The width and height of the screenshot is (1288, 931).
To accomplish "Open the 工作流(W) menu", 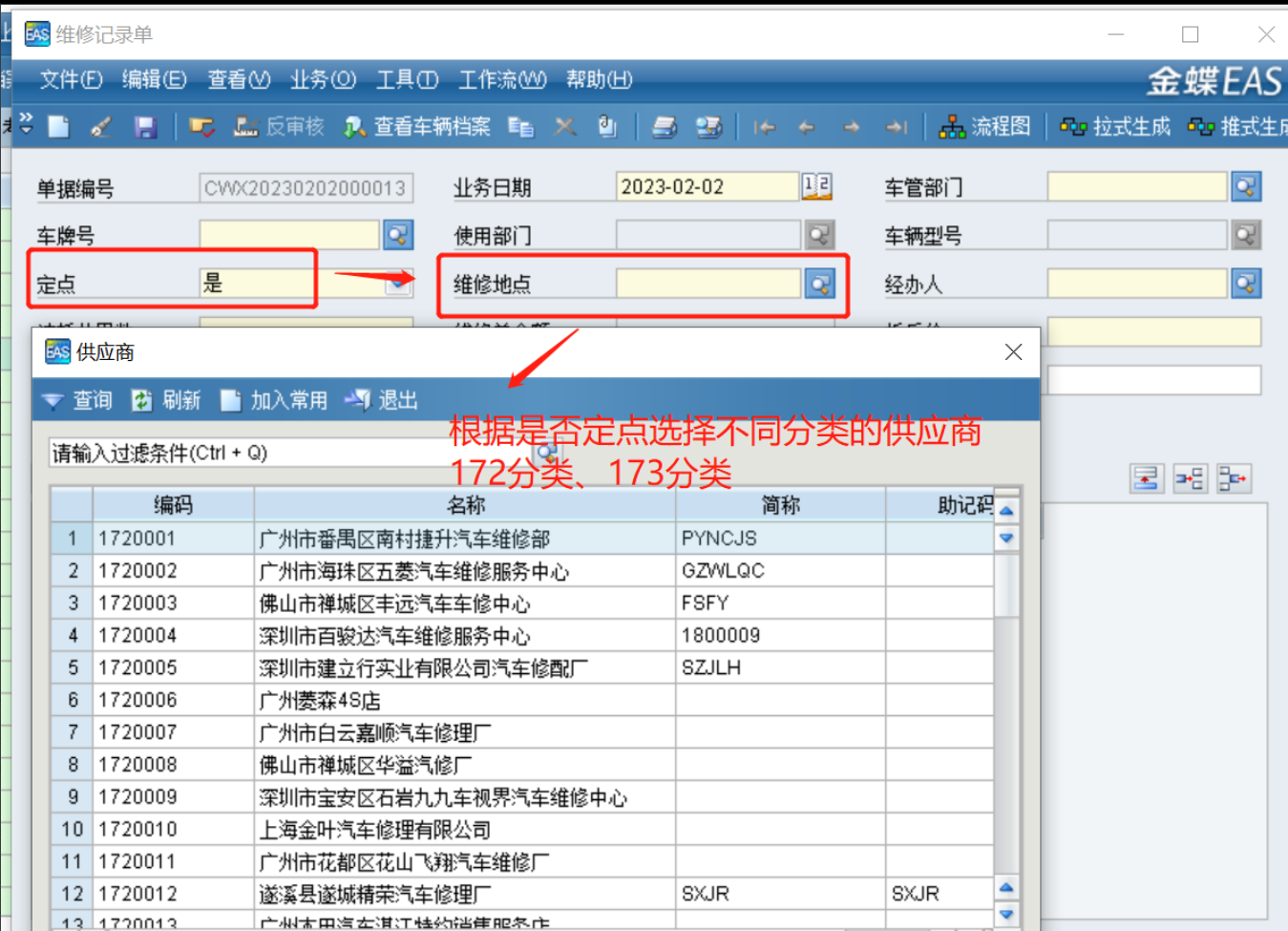I will (x=502, y=80).
